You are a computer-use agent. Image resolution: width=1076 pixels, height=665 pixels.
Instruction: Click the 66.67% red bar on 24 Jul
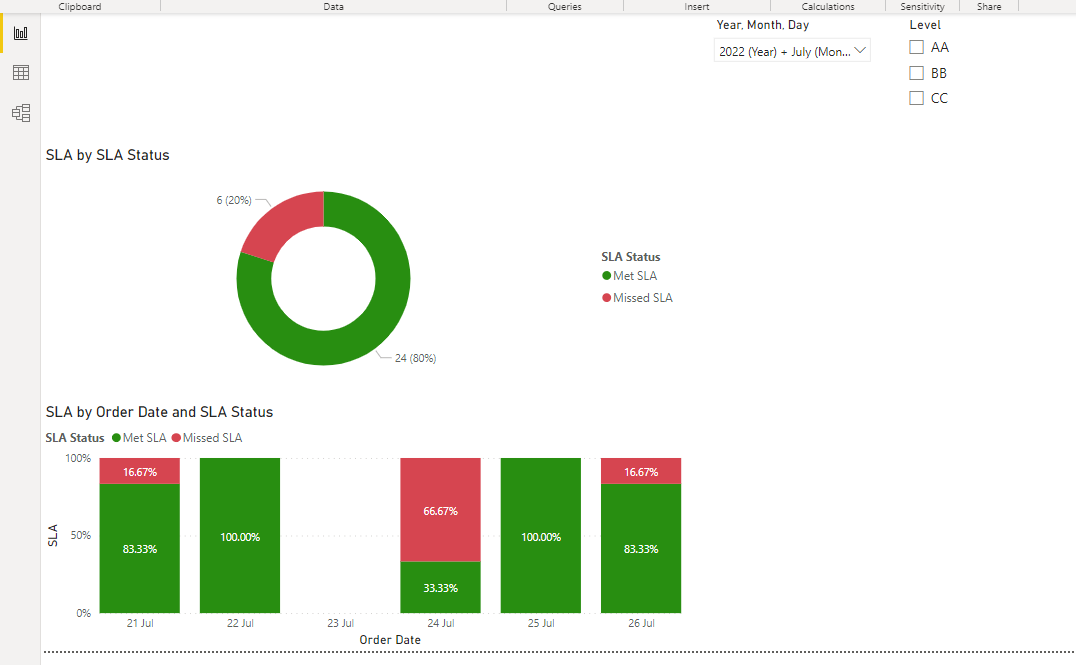pyautogui.click(x=441, y=510)
